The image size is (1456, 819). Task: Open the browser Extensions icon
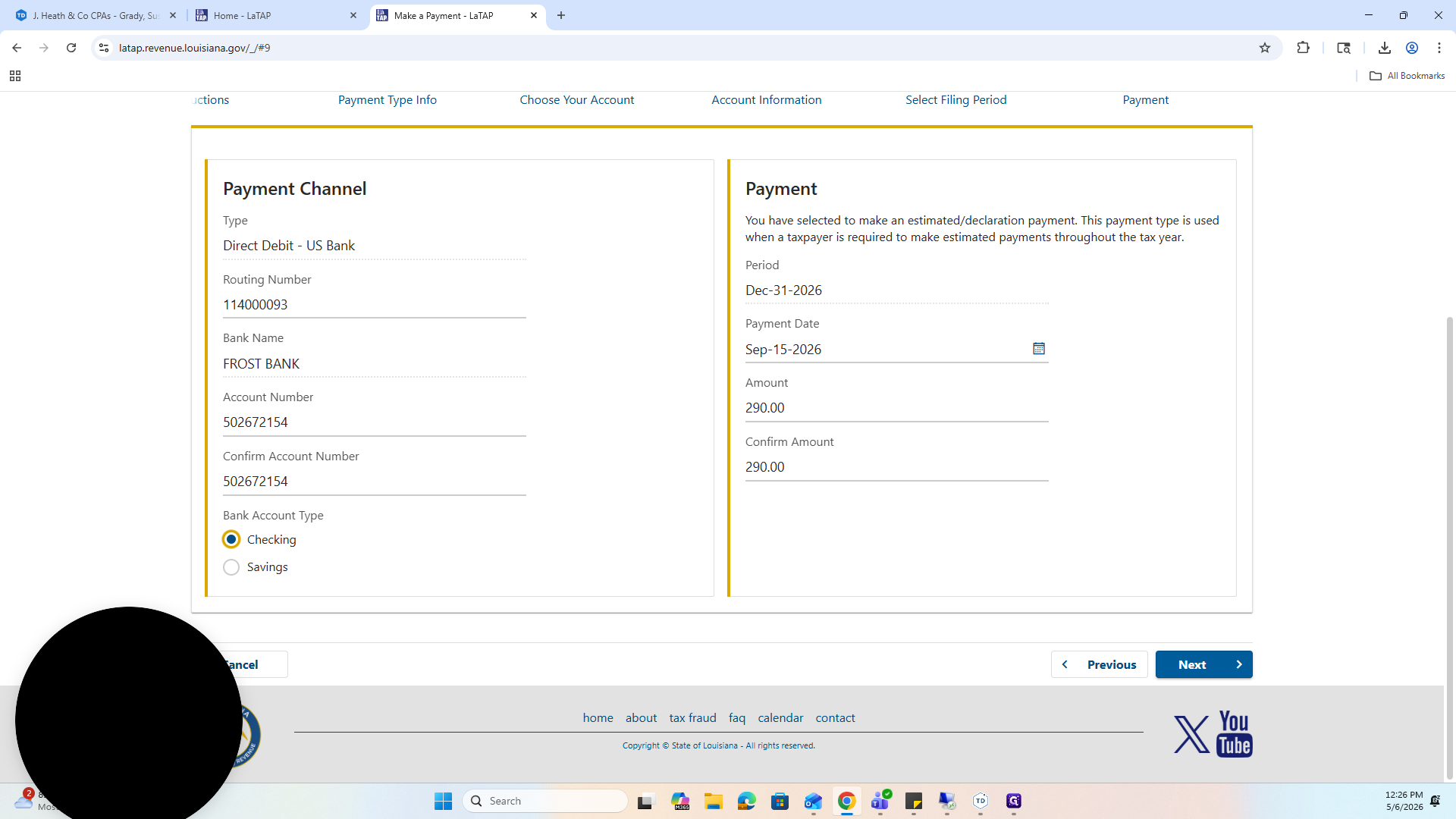coord(1304,48)
